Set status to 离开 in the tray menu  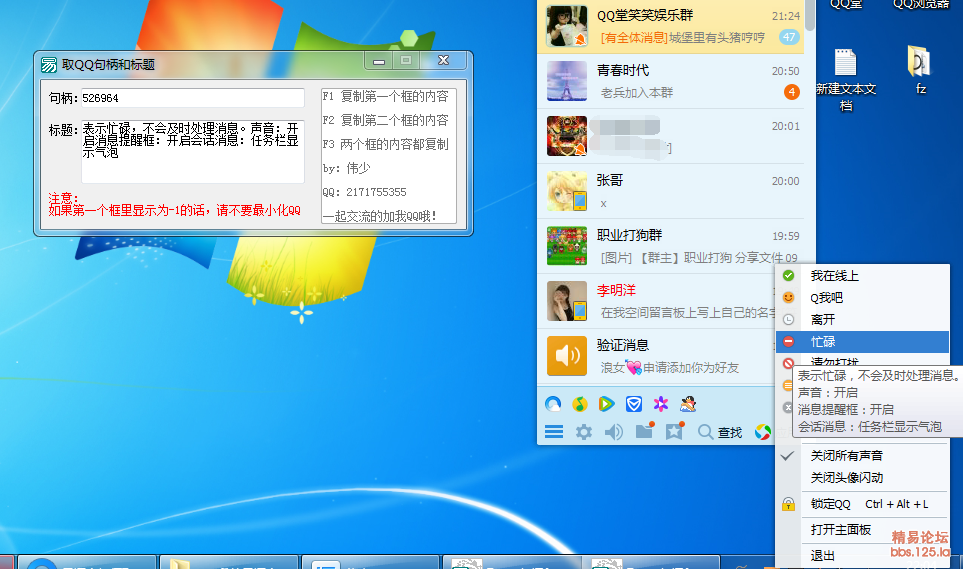pyautogui.click(x=862, y=320)
